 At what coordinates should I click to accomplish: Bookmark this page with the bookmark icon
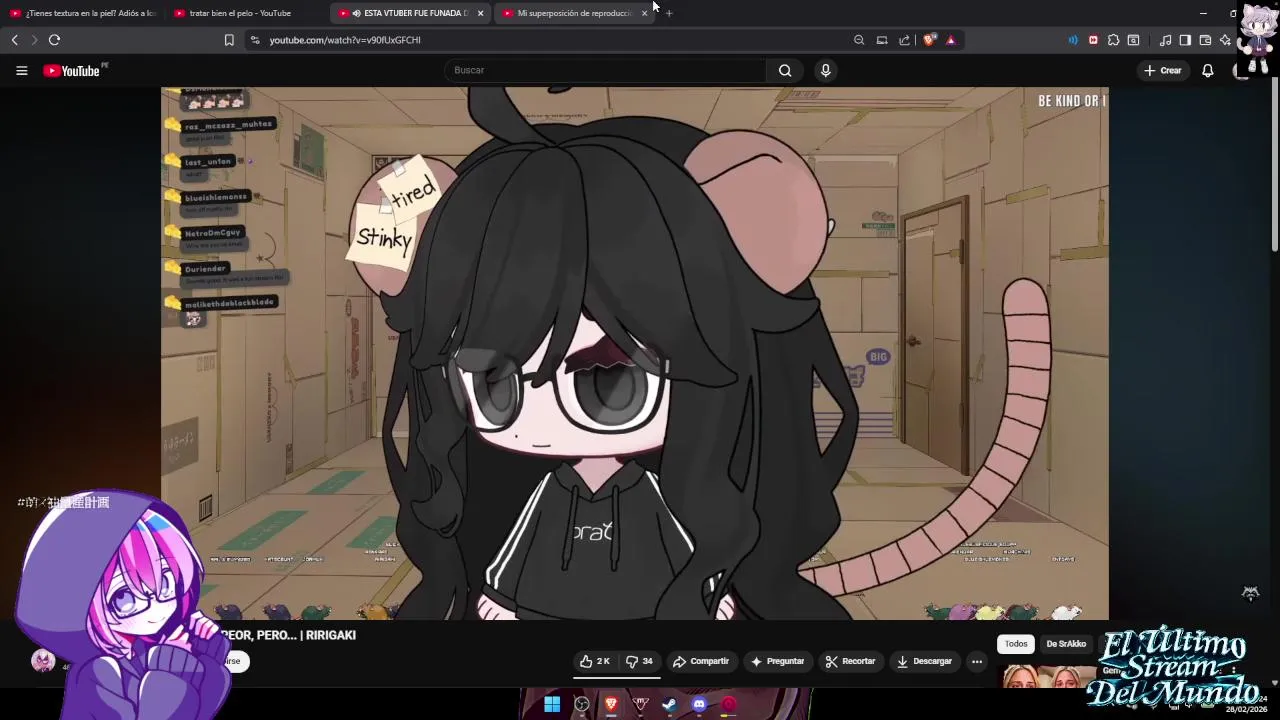[229, 40]
